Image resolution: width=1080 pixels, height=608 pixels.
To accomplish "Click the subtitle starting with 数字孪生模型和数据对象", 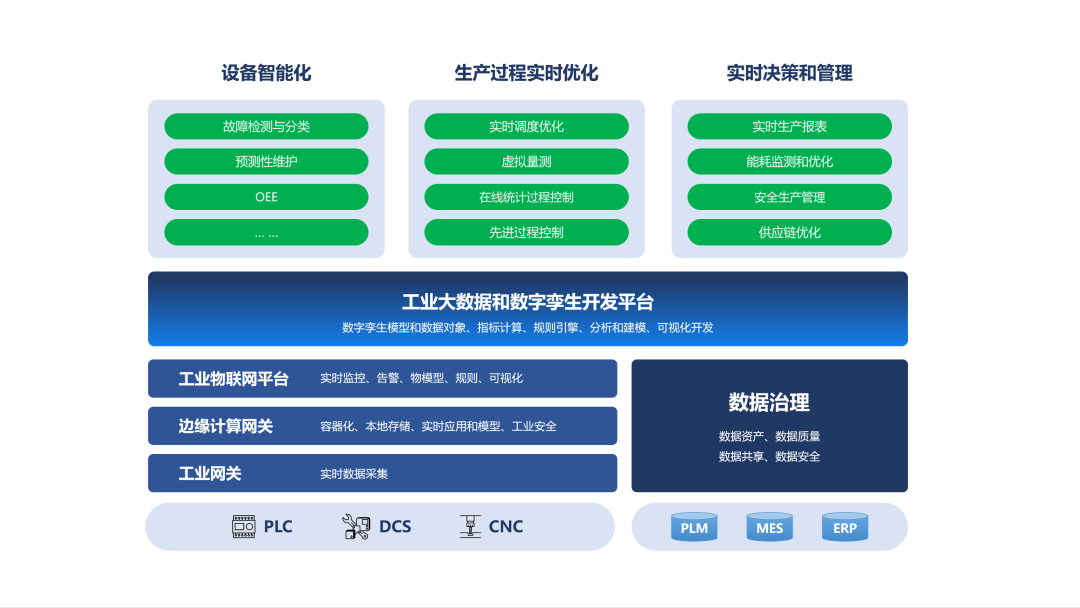I will 528,328.
